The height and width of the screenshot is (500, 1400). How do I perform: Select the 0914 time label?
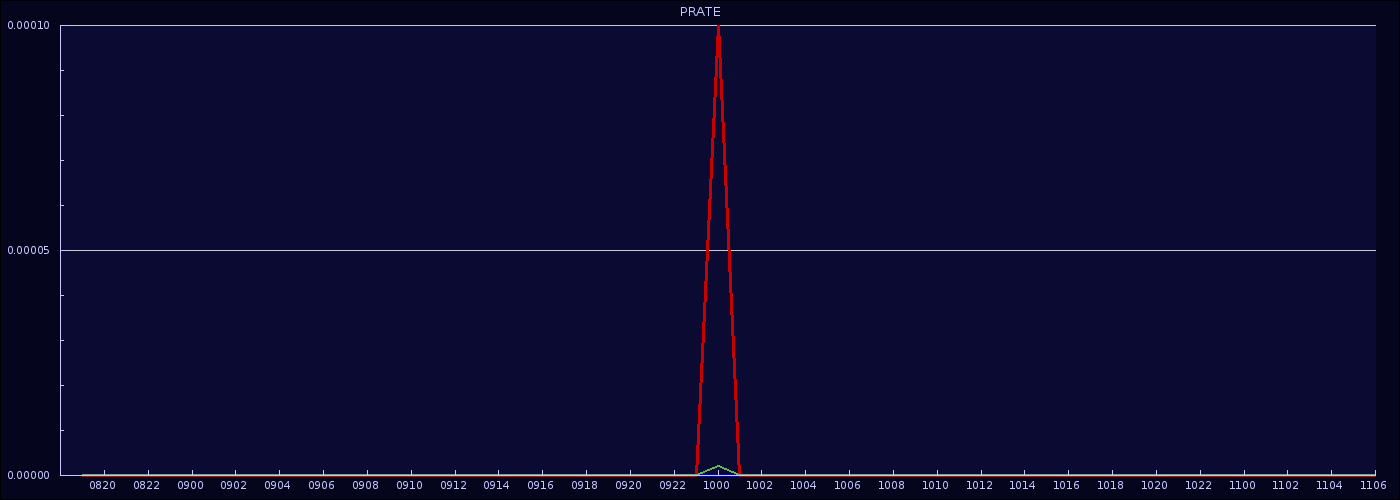click(x=498, y=486)
